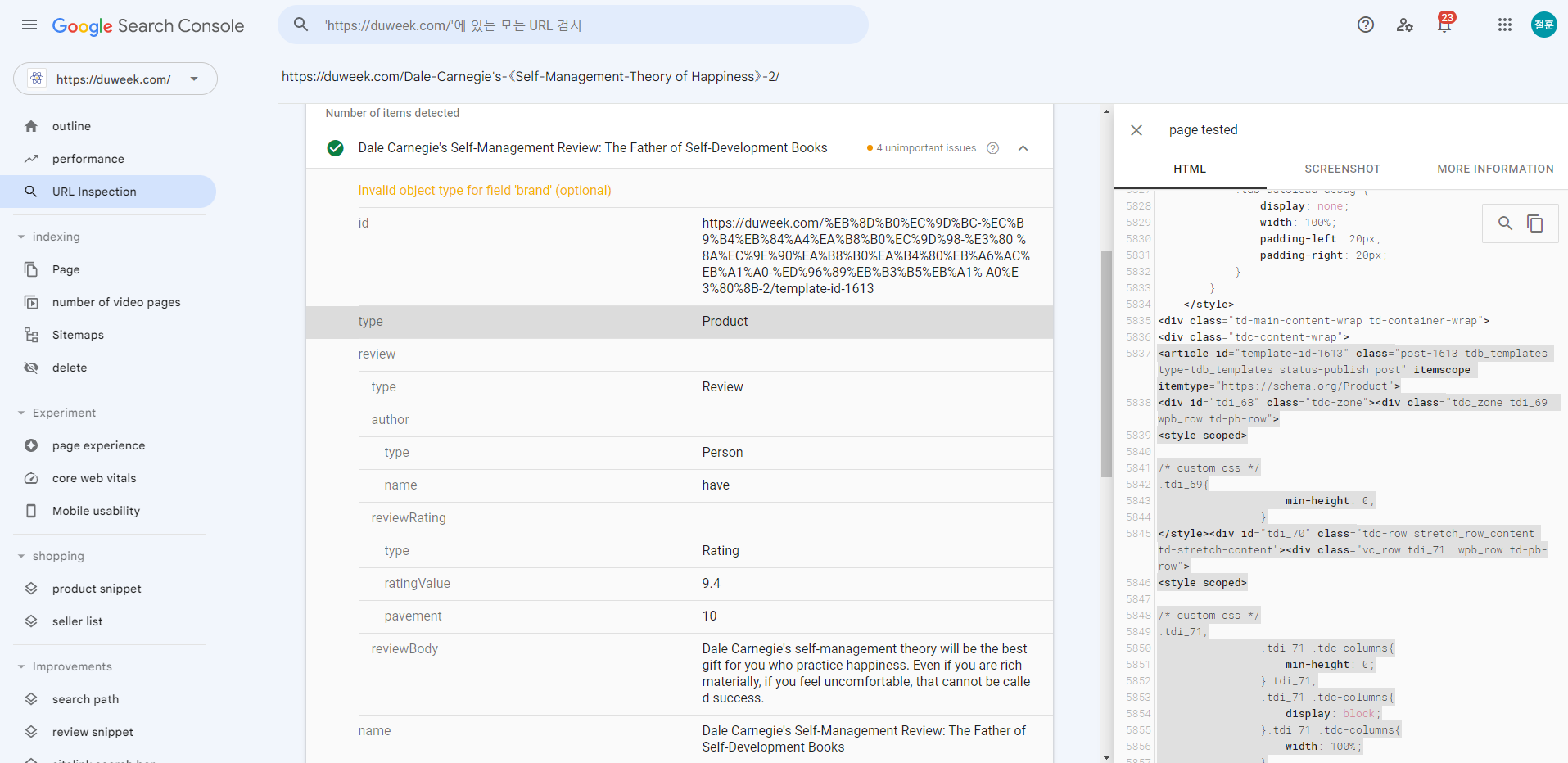Open the Page indexing report

click(x=108, y=269)
